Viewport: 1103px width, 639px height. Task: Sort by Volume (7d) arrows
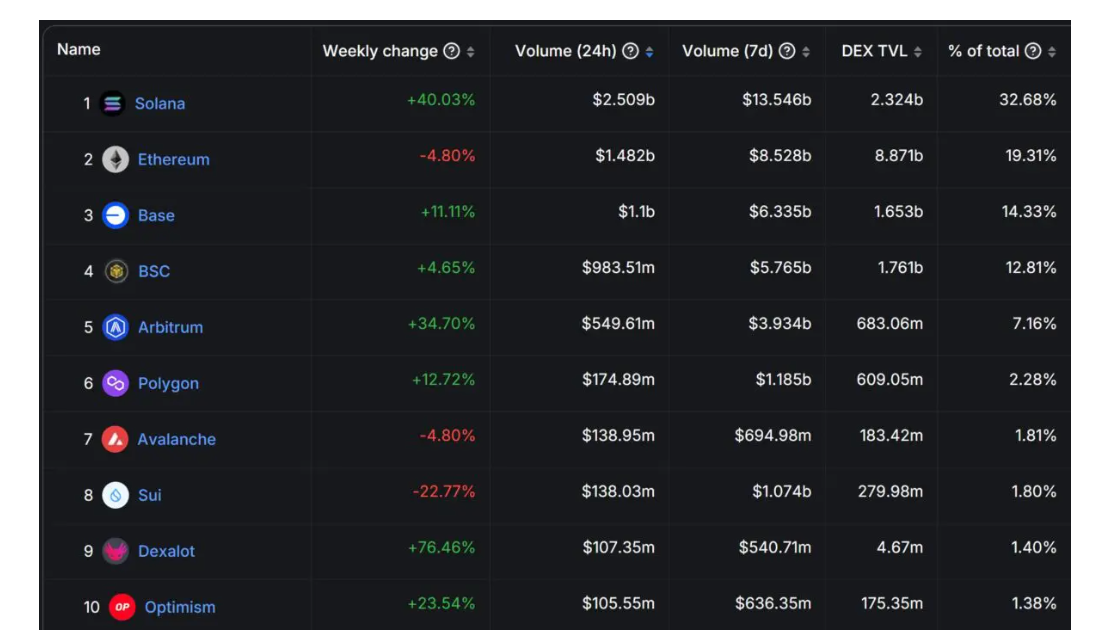pos(806,52)
